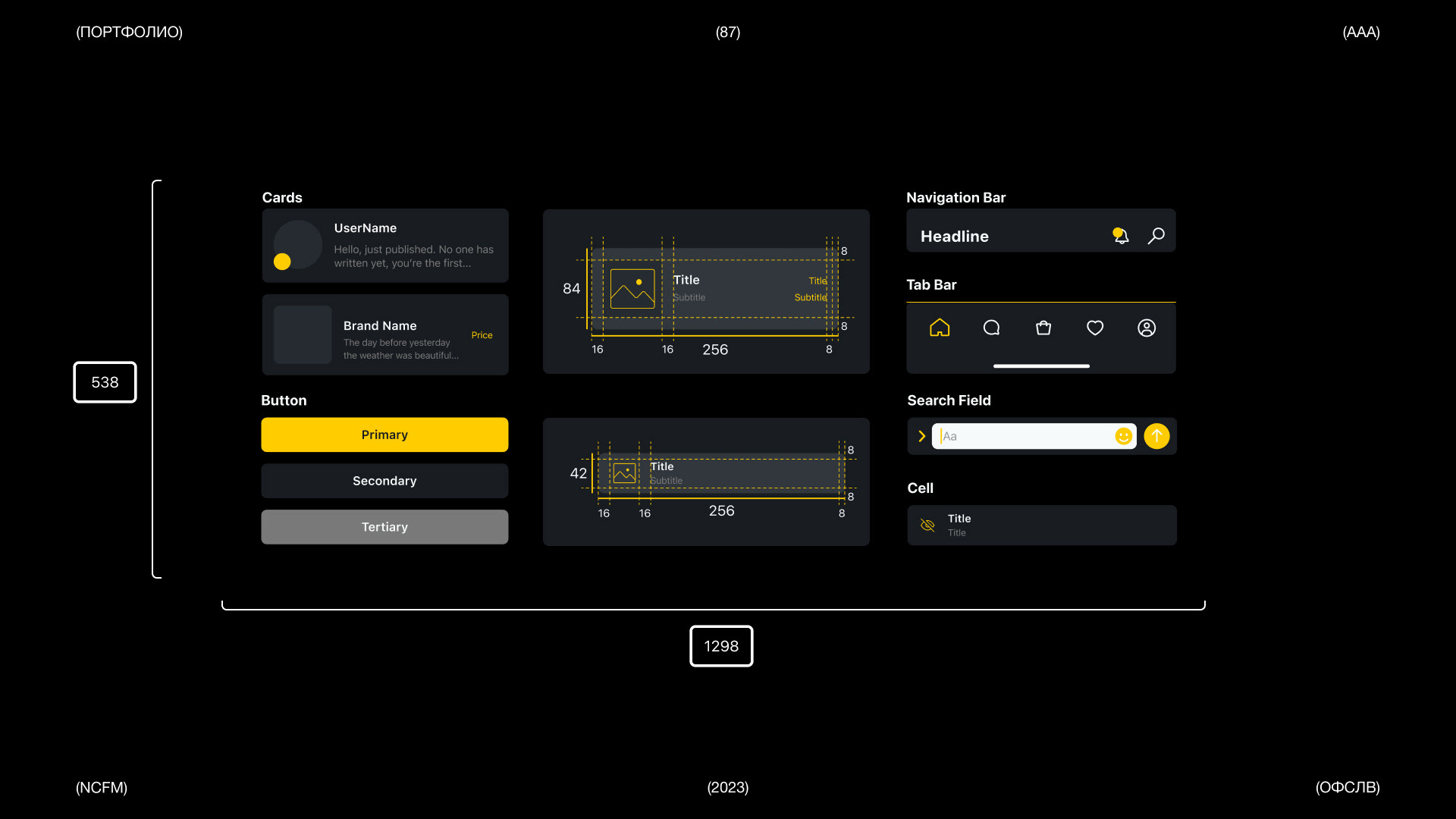Screen dimensions: 1456x819
Task: Click the Secondary button
Action: [384, 481]
